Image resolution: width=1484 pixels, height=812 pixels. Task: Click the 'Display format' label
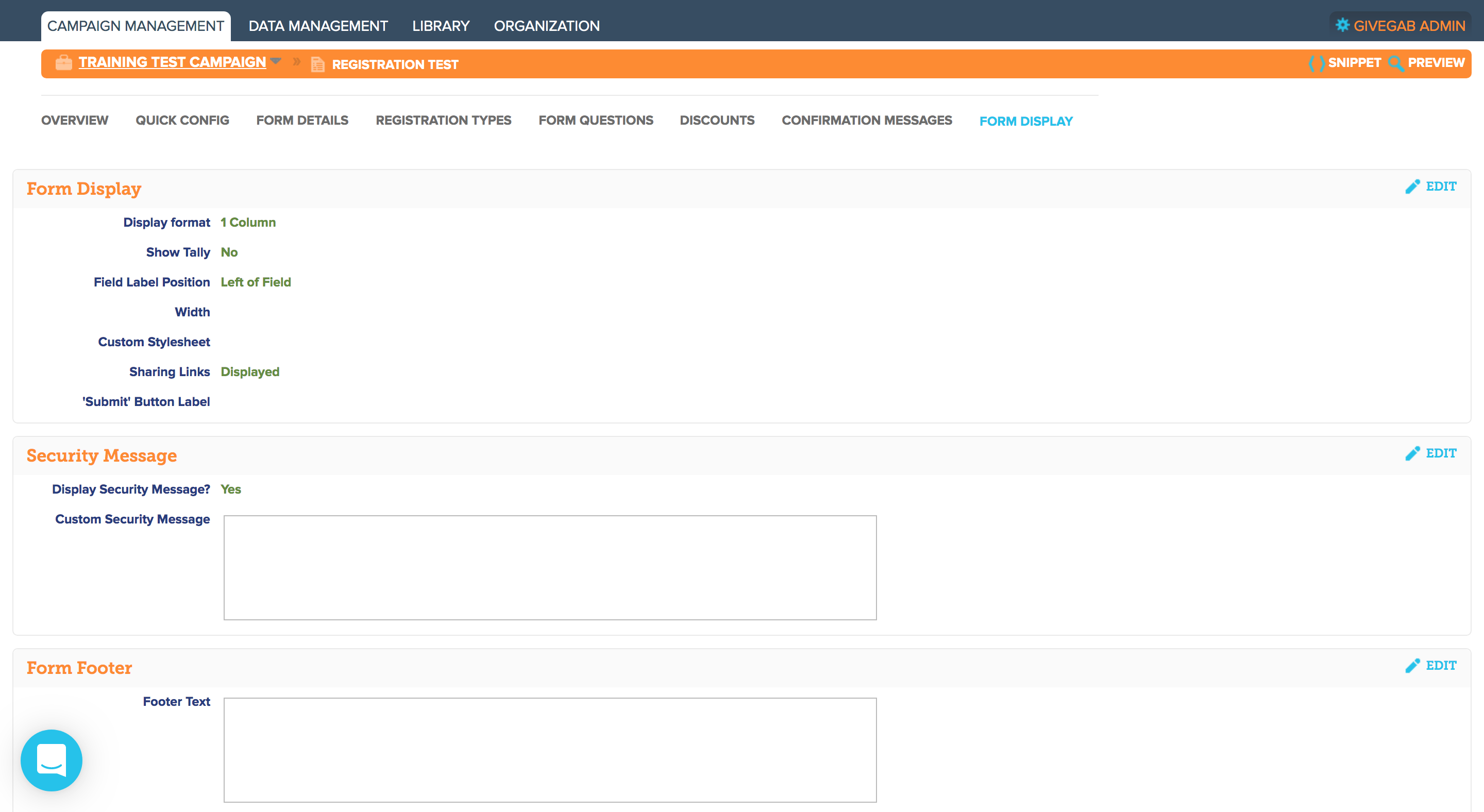[166, 223]
